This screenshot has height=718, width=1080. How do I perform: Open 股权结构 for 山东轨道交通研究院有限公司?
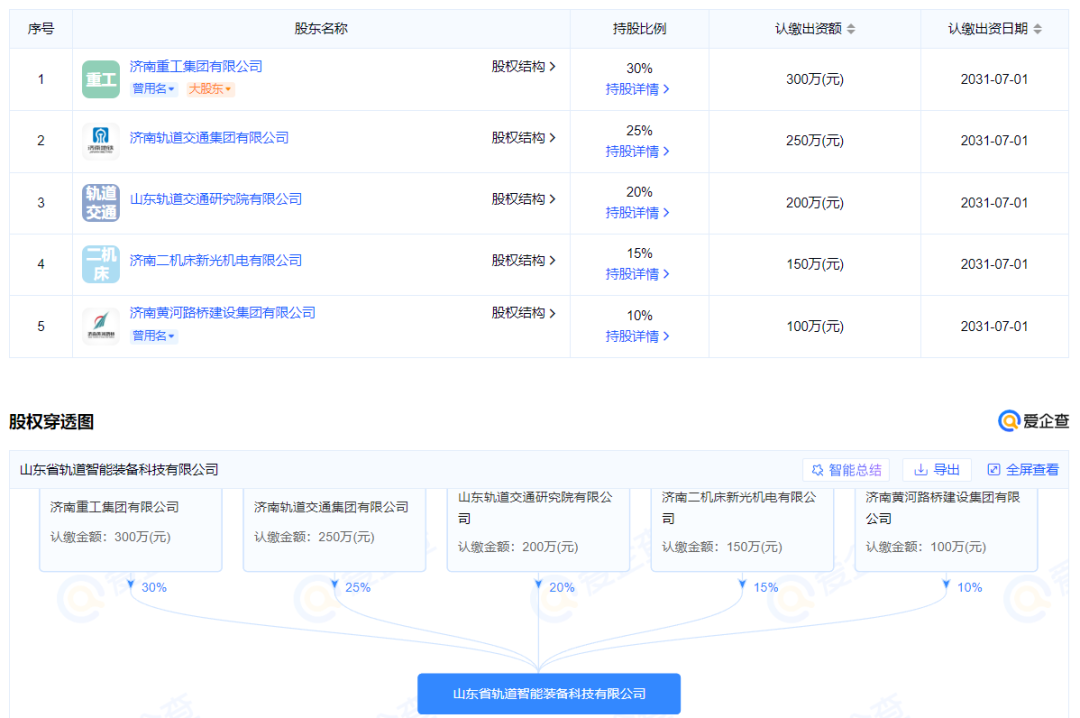523,198
